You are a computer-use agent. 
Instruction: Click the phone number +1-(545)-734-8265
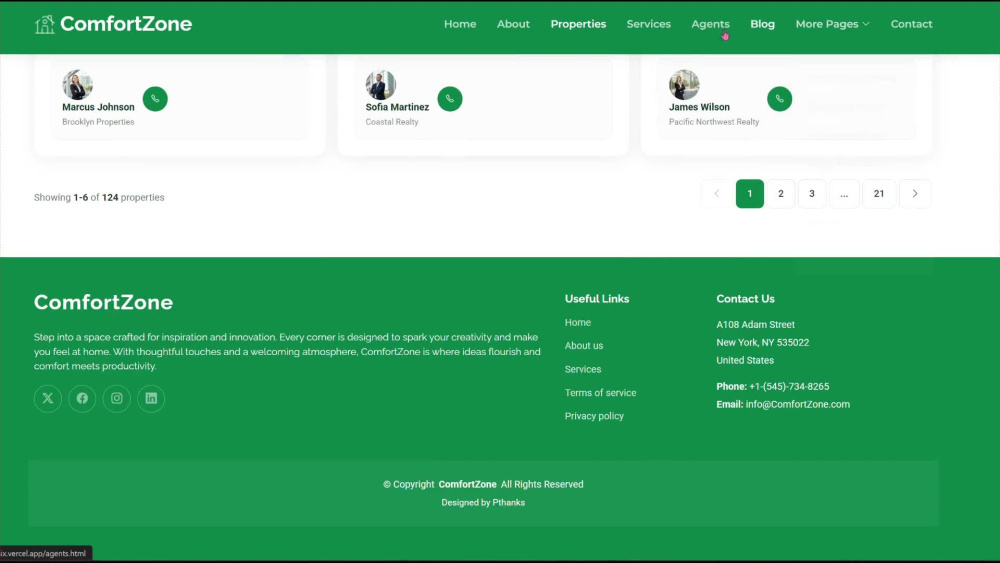click(x=789, y=386)
